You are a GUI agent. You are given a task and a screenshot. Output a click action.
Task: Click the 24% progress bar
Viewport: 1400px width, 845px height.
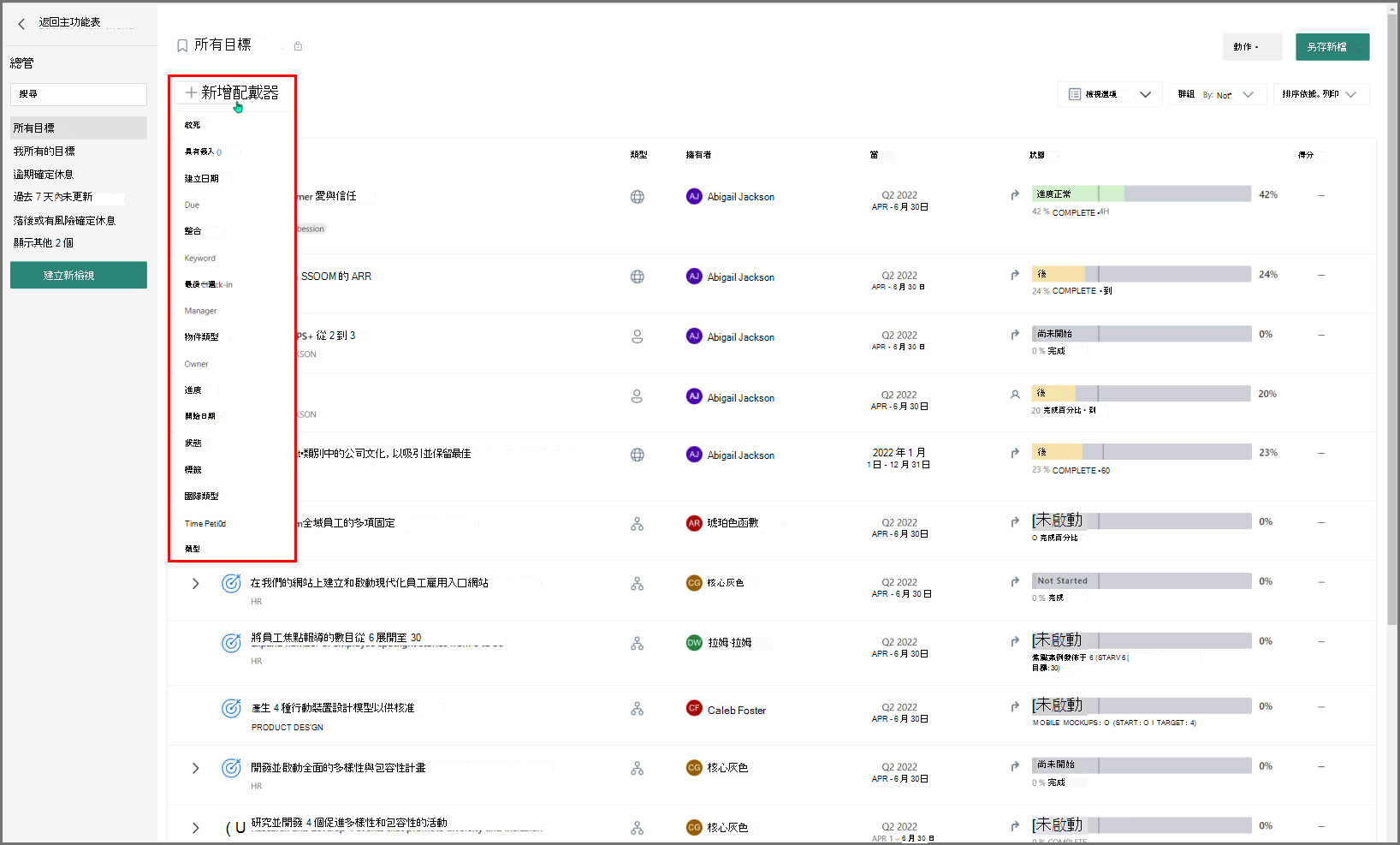1142,274
